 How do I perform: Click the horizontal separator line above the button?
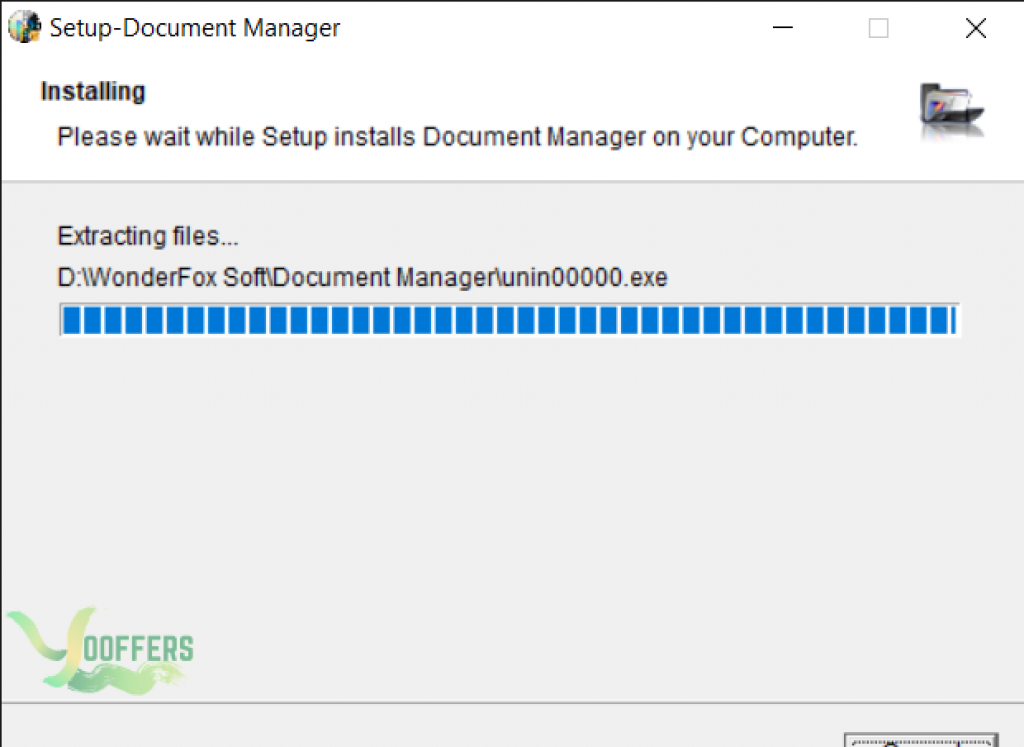(x=512, y=703)
